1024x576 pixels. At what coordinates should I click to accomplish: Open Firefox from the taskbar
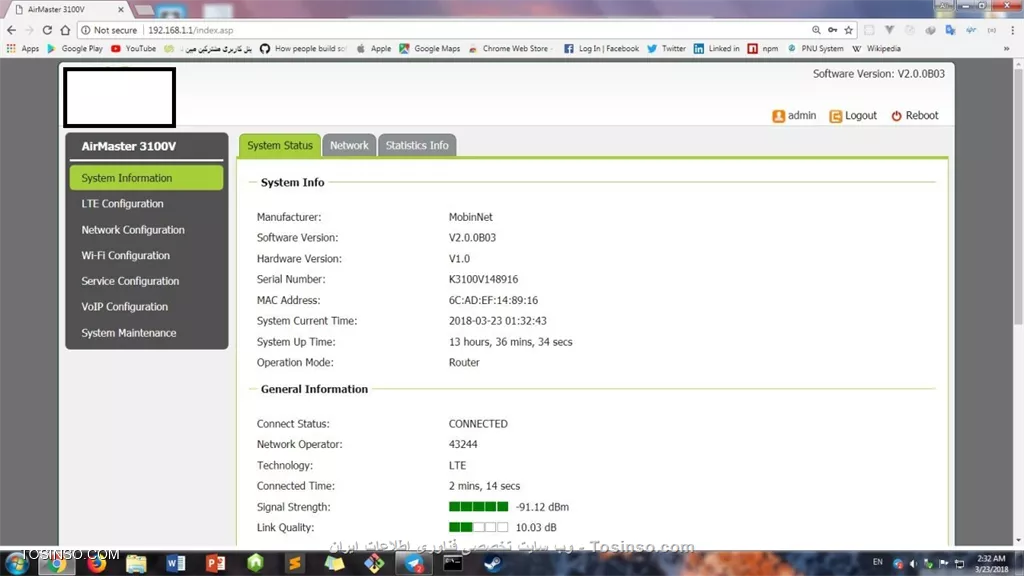[97, 563]
